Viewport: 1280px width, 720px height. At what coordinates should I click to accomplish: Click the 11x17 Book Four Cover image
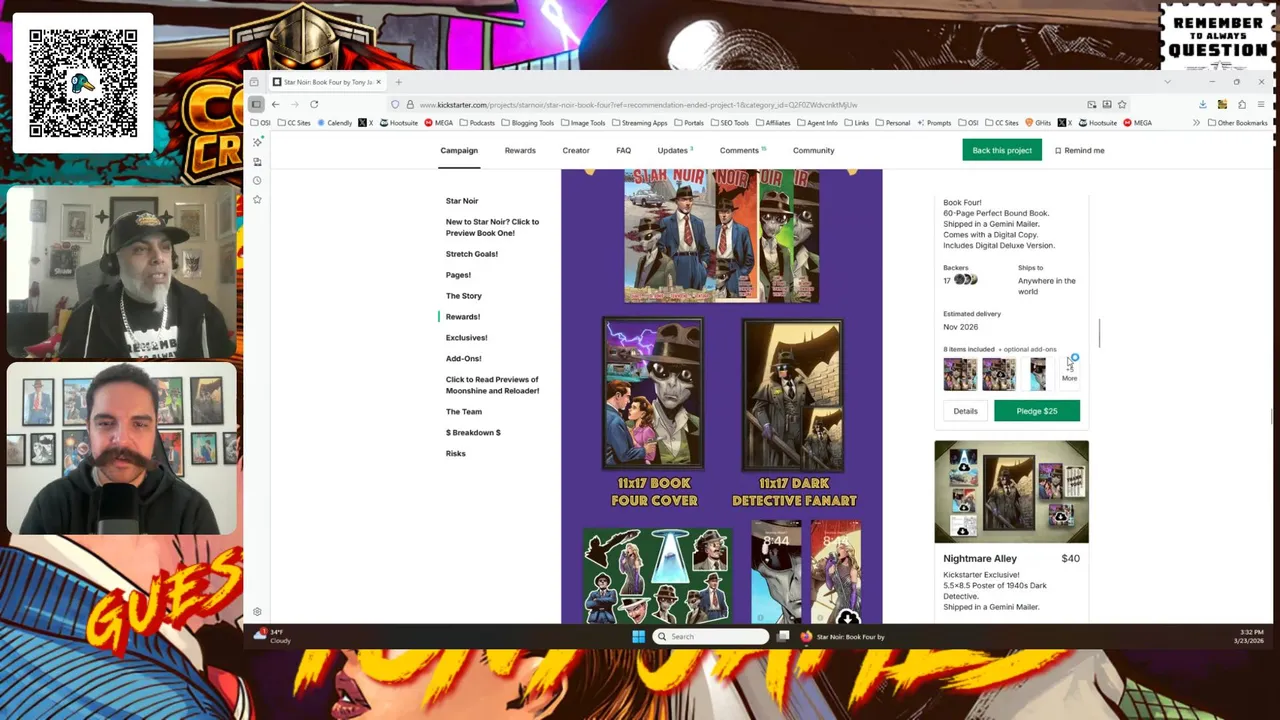[653, 394]
